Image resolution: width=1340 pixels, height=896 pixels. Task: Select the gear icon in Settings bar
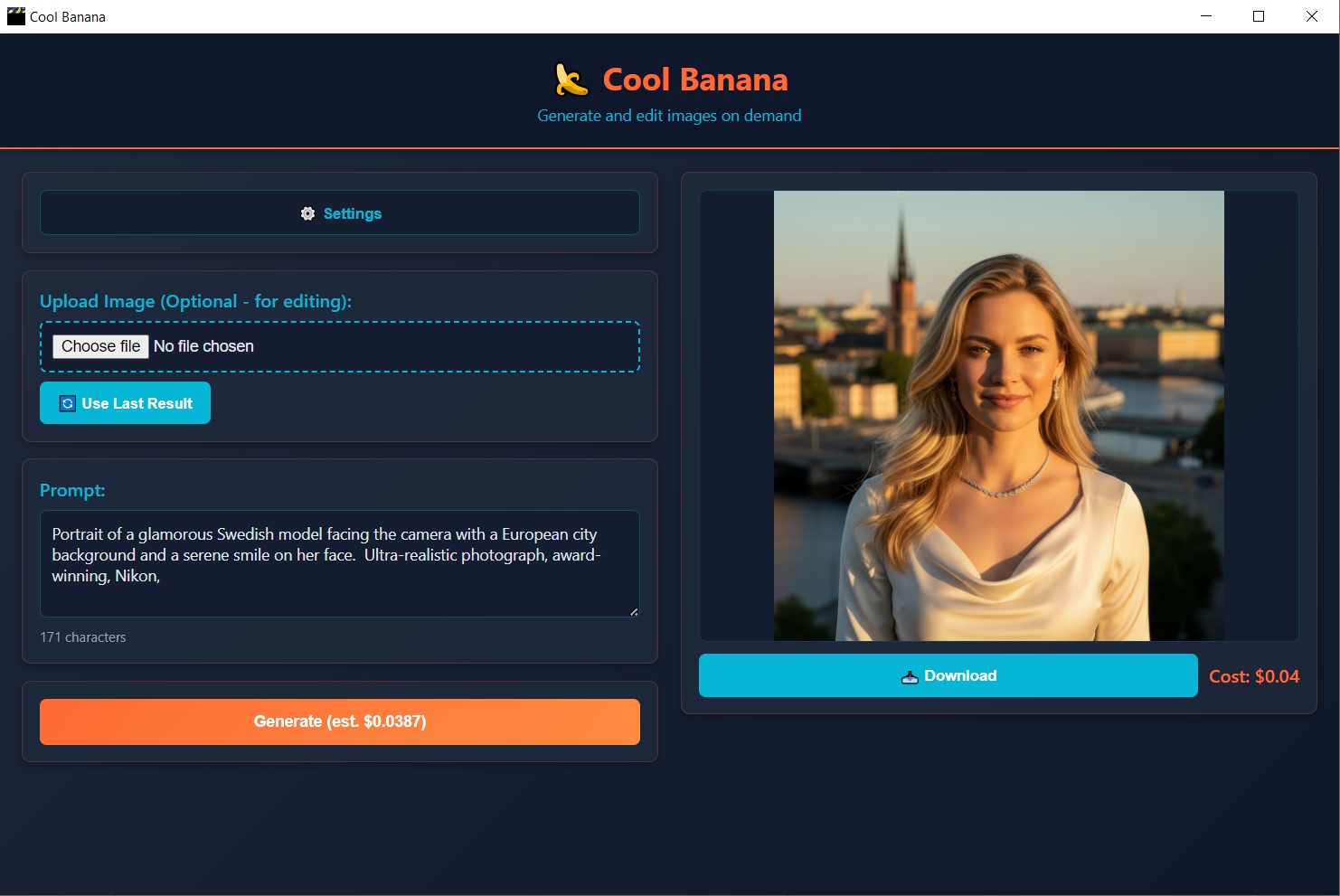tap(308, 213)
